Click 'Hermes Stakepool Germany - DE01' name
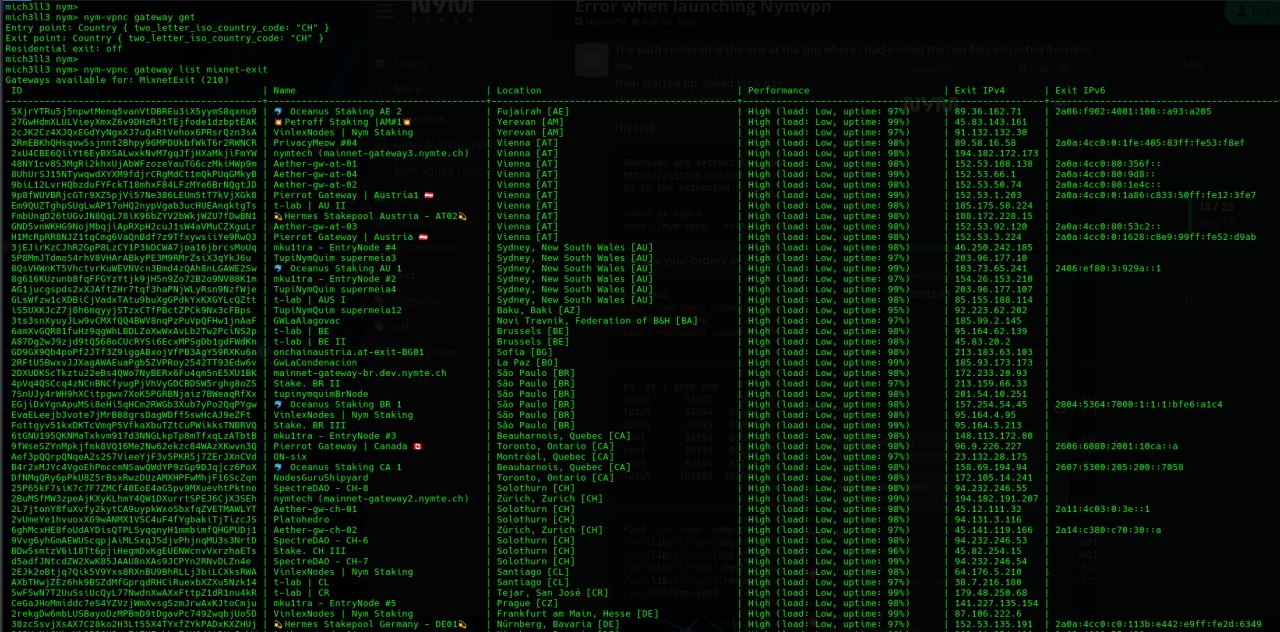 (x=372, y=624)
